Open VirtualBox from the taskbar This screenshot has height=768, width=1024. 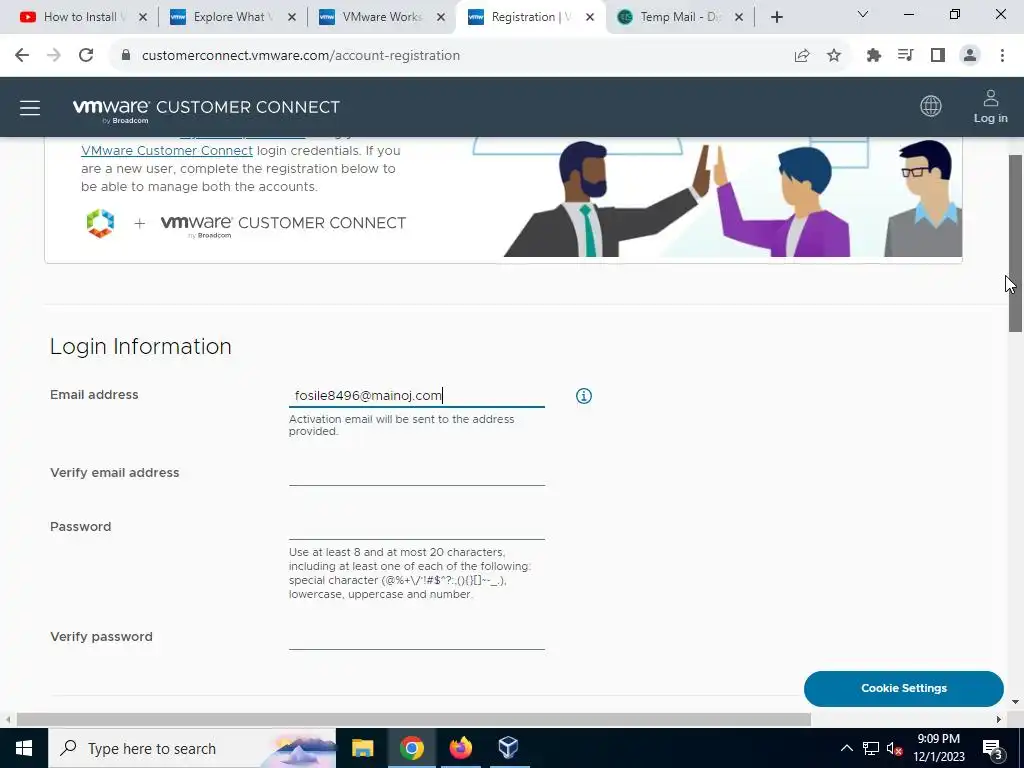(x=508, y=748)
